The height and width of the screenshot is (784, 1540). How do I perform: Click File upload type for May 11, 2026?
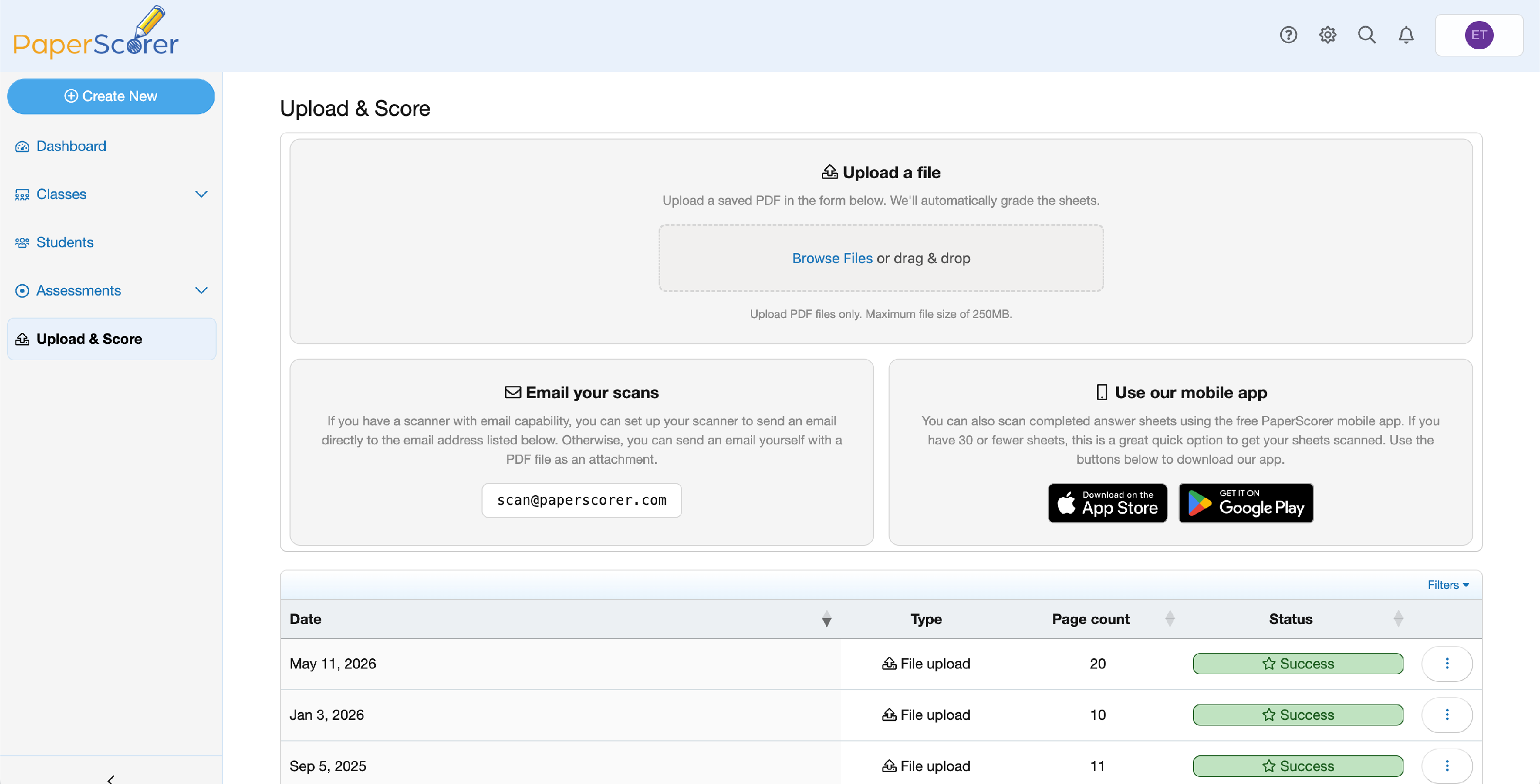[x=926, y=663]
